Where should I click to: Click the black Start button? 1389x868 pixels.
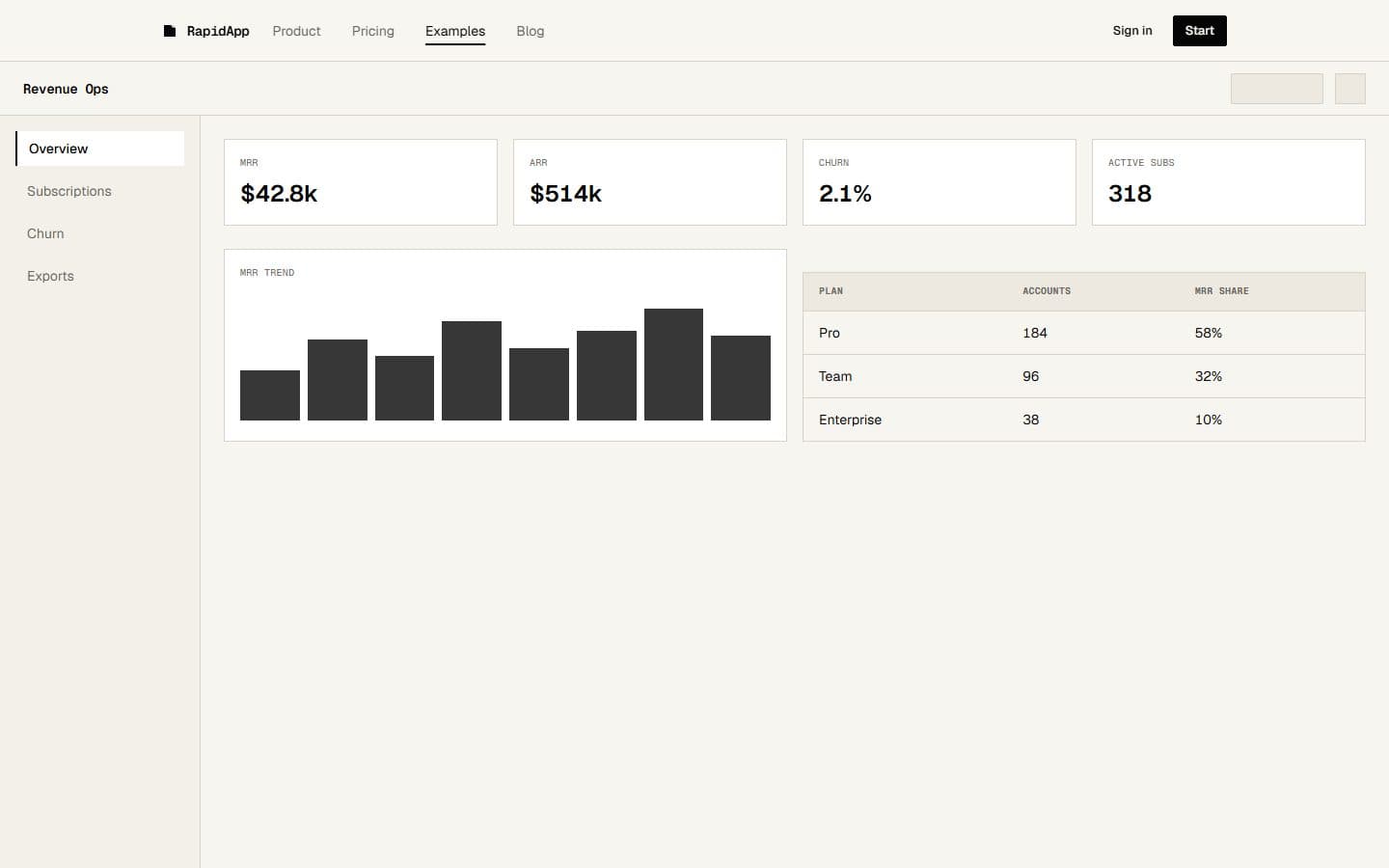[x=1200, y=31]
